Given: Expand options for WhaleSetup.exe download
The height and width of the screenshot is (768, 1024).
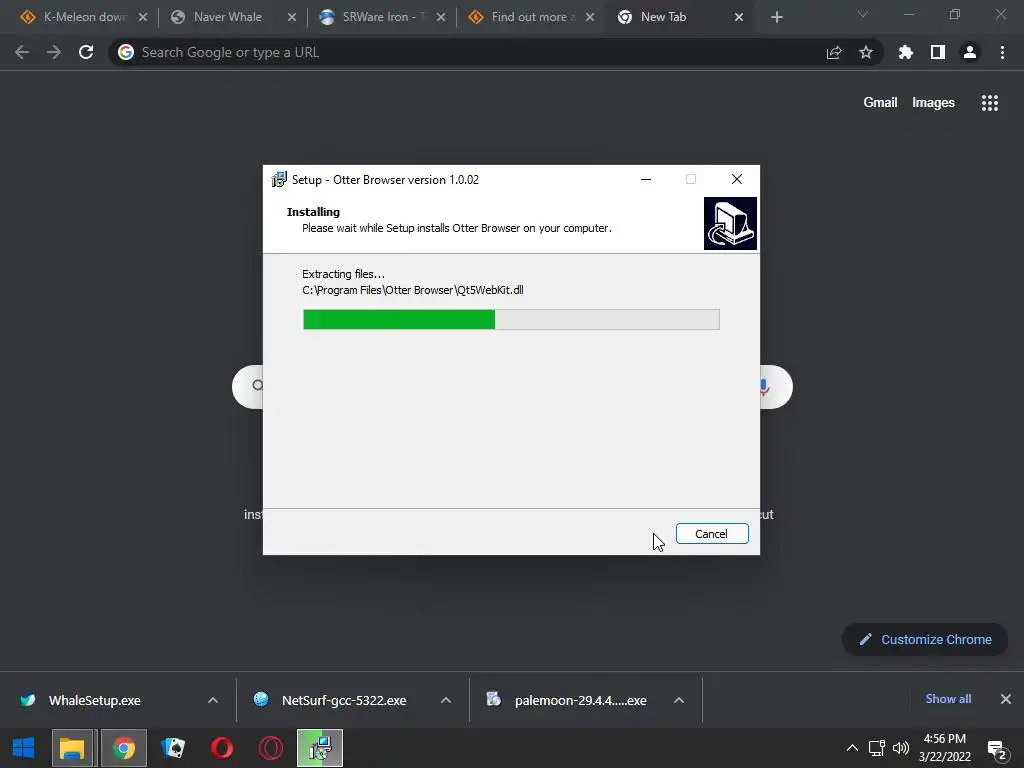Looking at the screenshot, I should coord(213,700).
